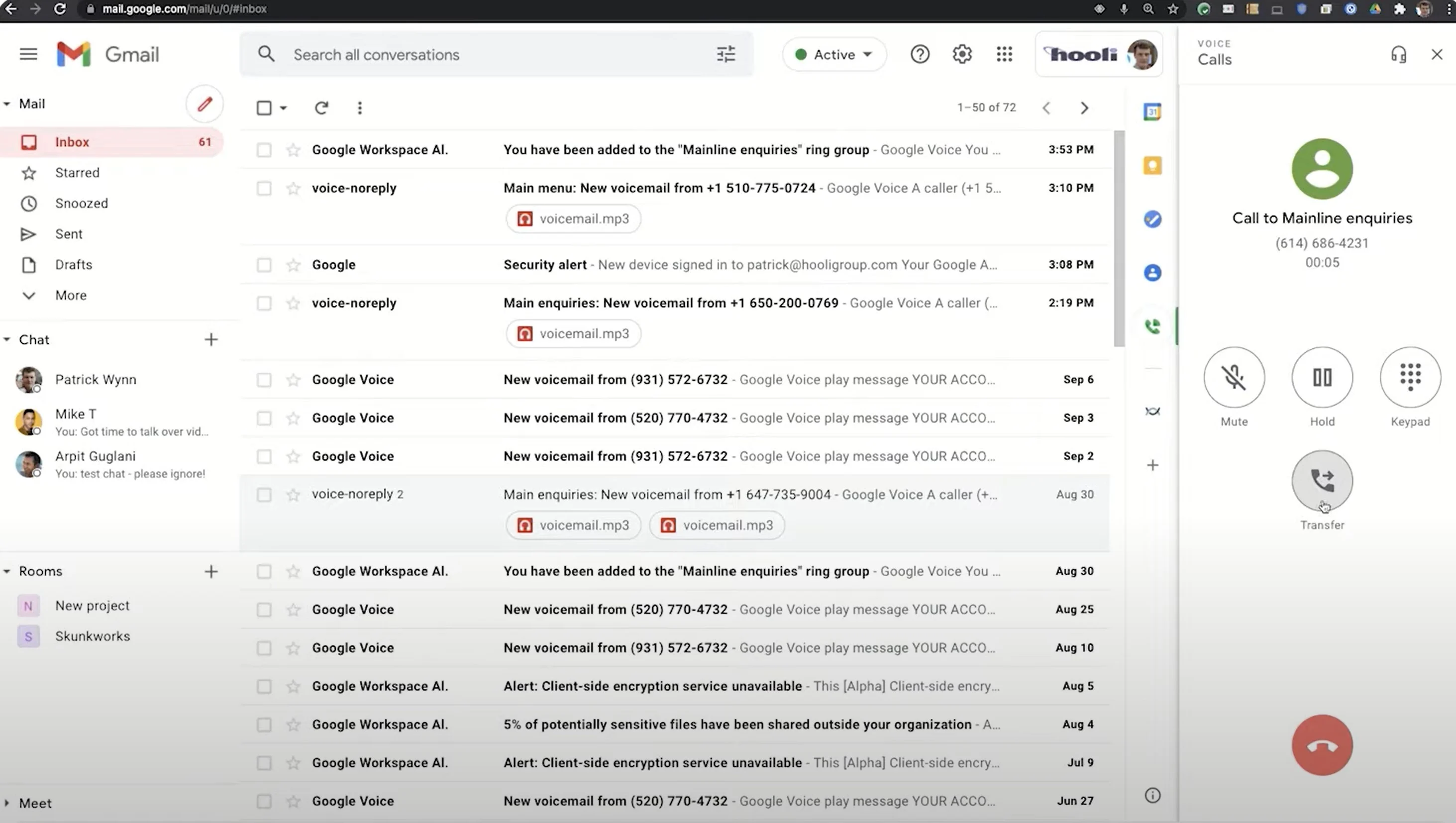Expand the More section in sidebar

click(x=70, y=295)
